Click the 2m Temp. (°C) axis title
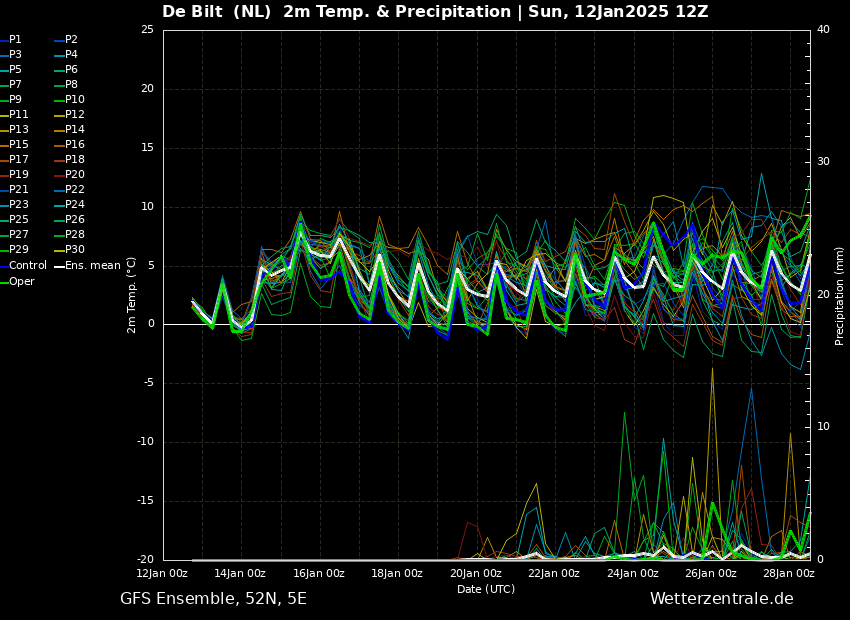 click(132, 295)
